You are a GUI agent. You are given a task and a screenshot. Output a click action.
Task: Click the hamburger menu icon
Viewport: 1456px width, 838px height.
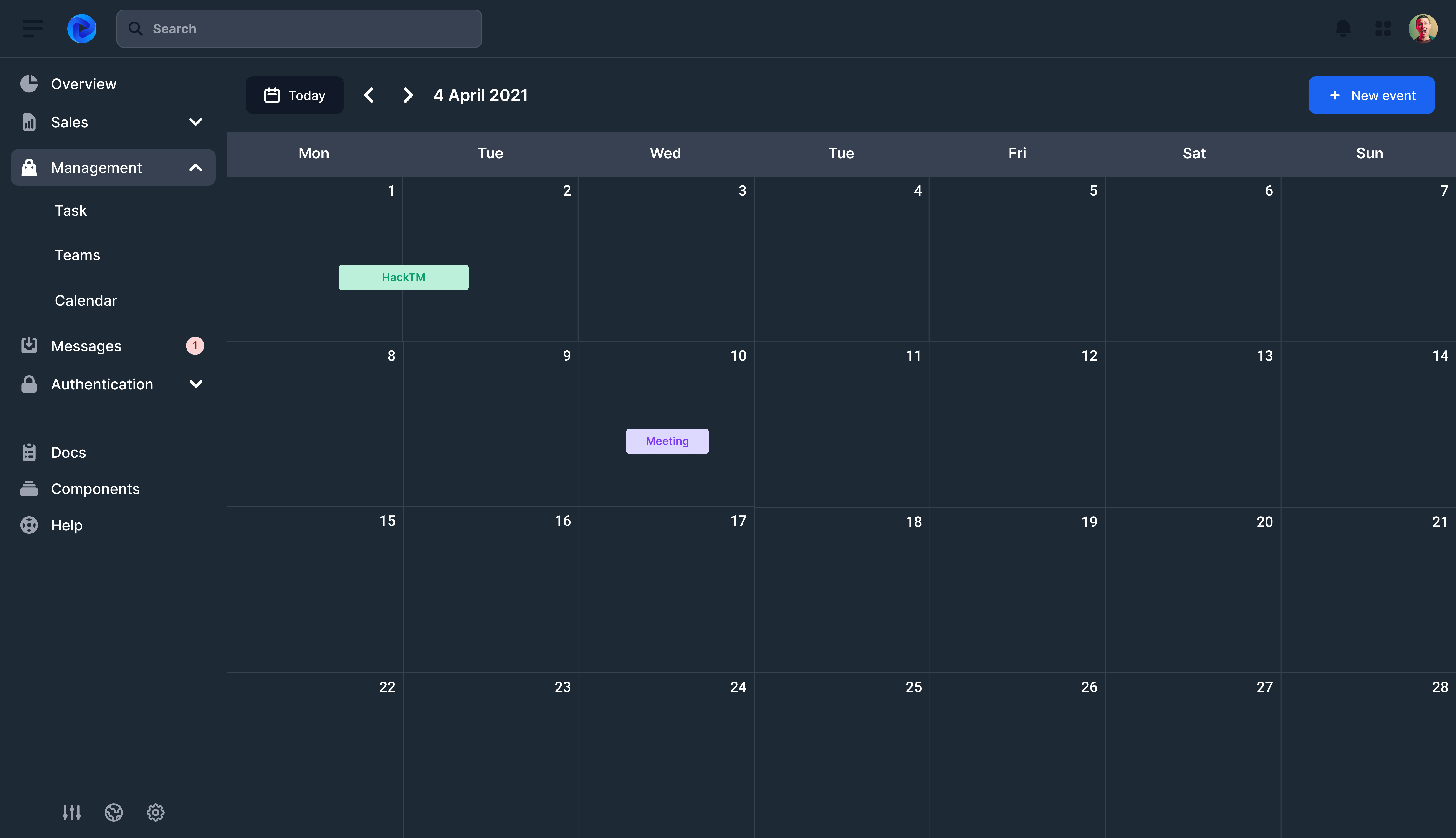32,28
